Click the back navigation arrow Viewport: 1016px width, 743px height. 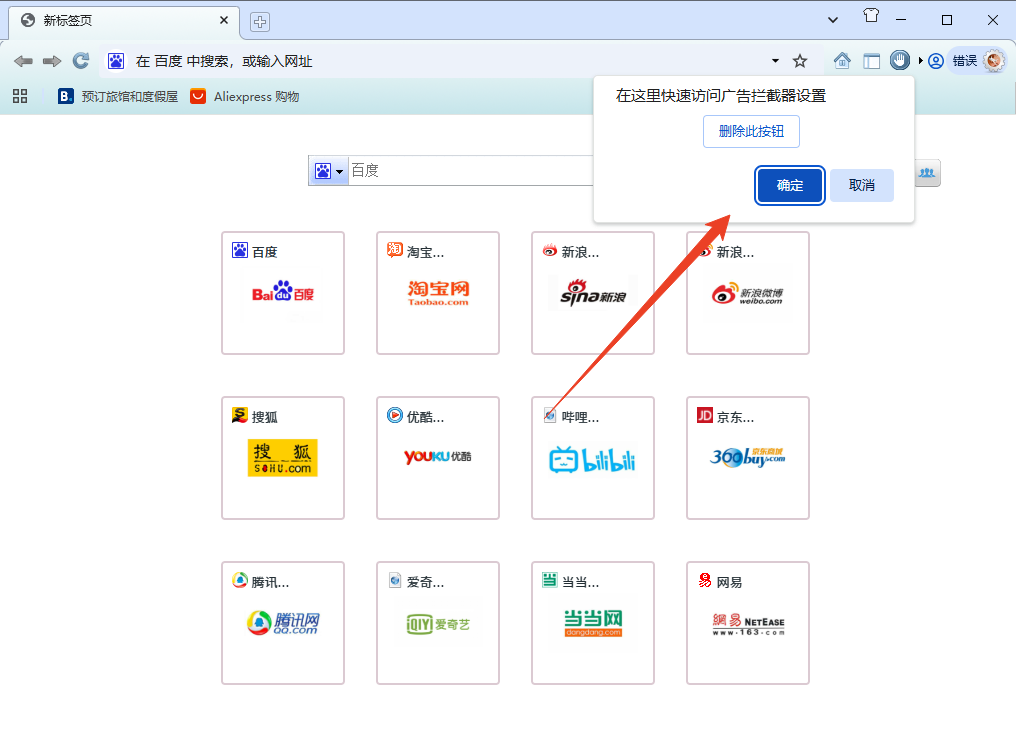click(x=23, y=60)
